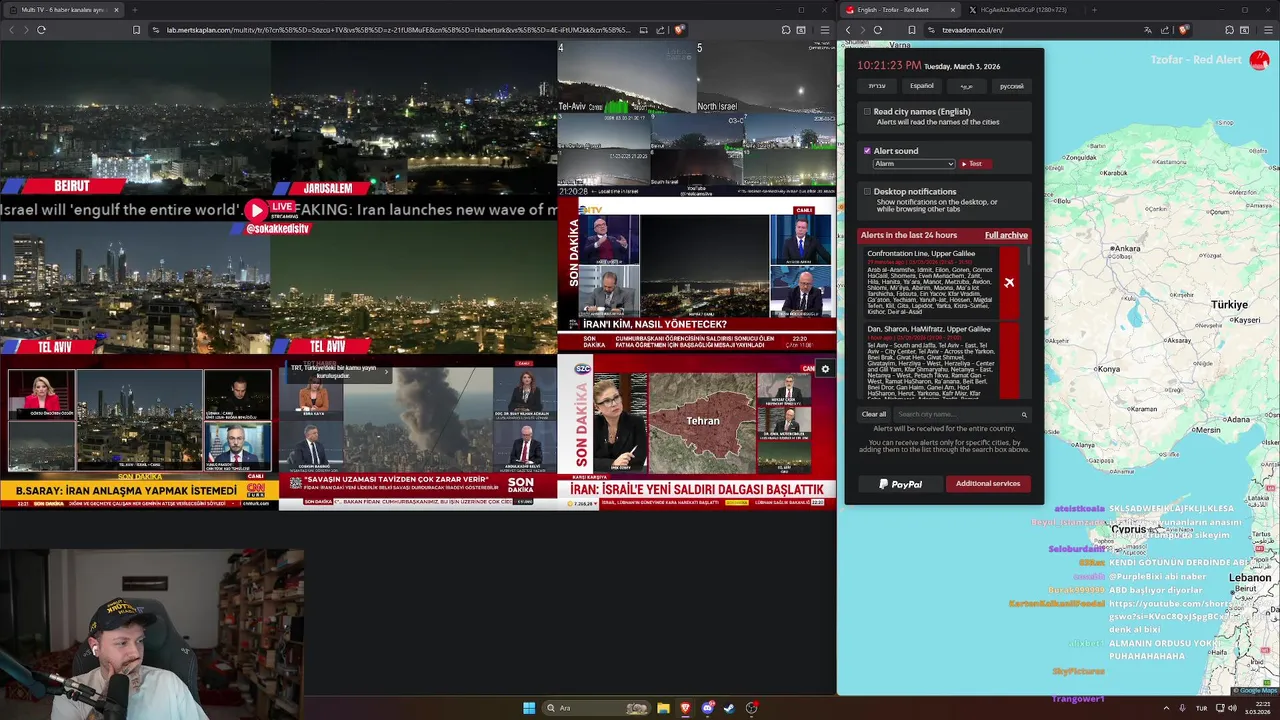Enable Desktop notifications checkbox
Screen dimensions: 1280x720
click(867, 191)
